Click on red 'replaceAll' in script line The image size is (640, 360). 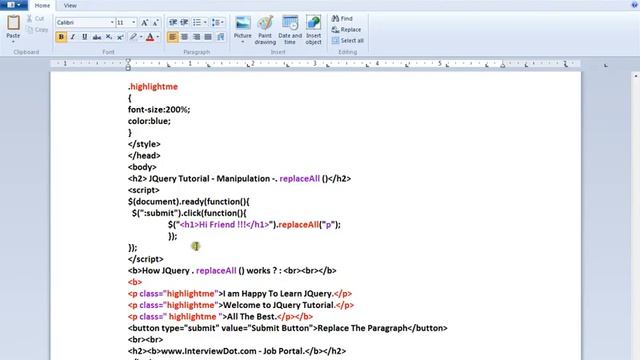tap(298, 224)
